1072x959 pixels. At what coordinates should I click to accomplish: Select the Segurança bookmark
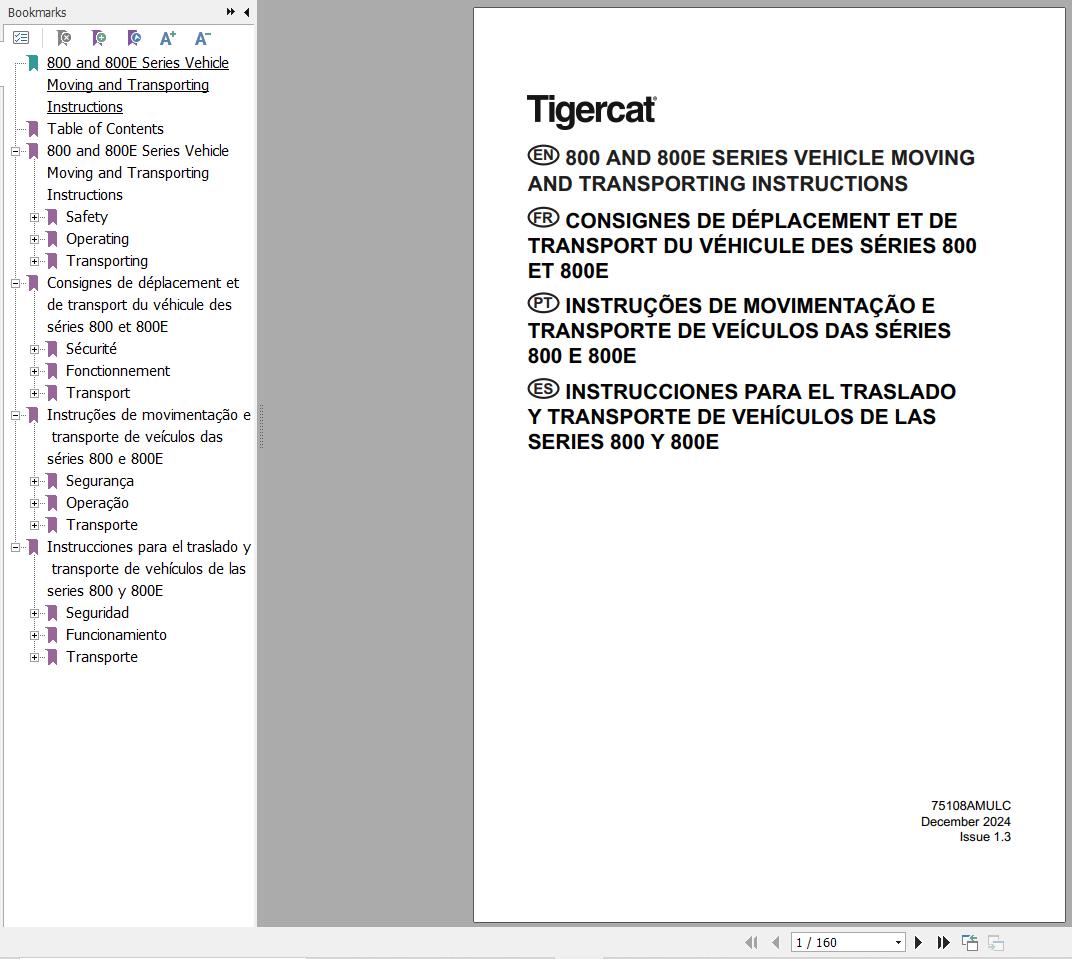click(100, 481)
